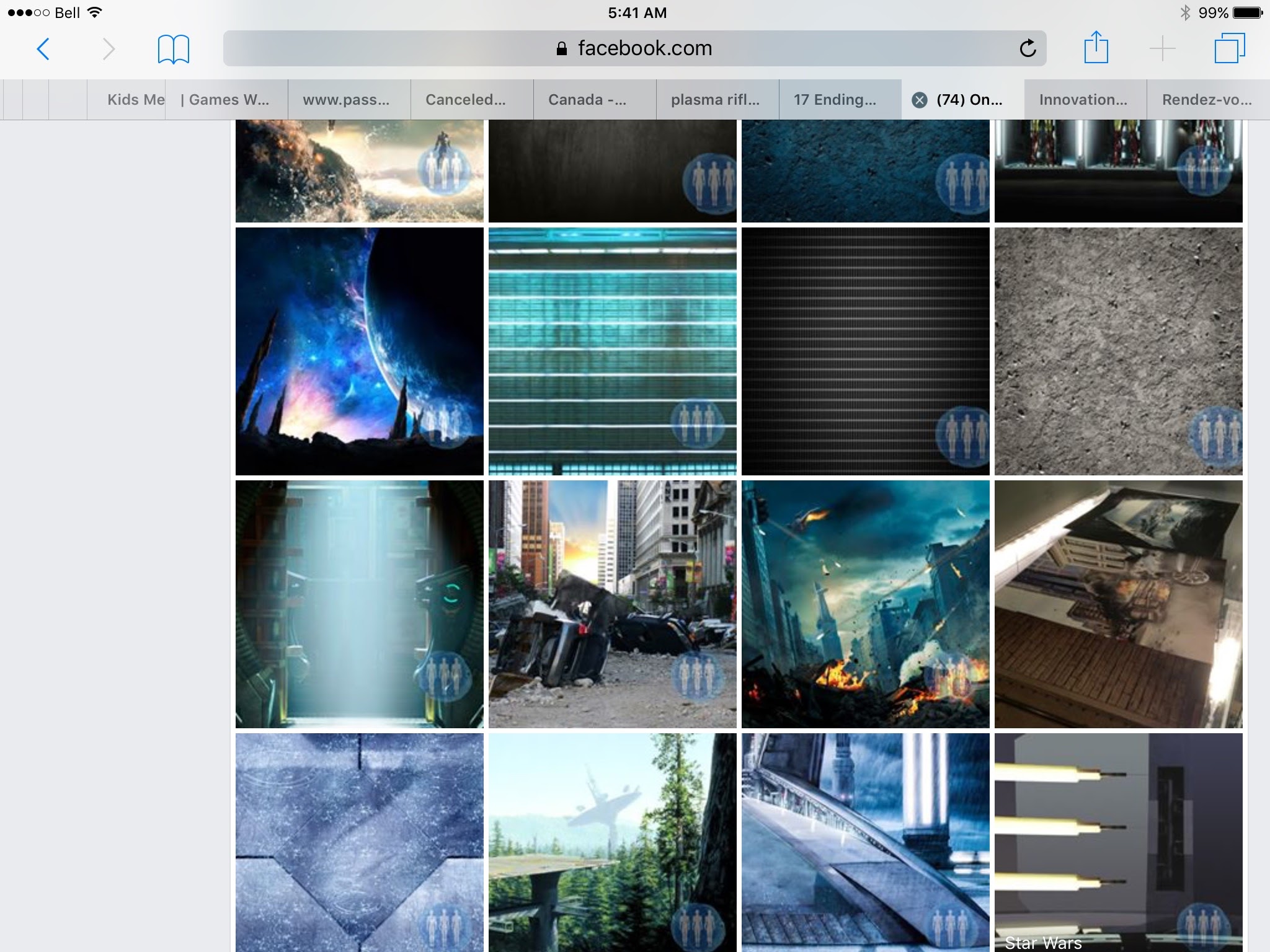Screen dimensions: 1270x952
Task: Tap the Bell carrier label
Action: point(67,12)
